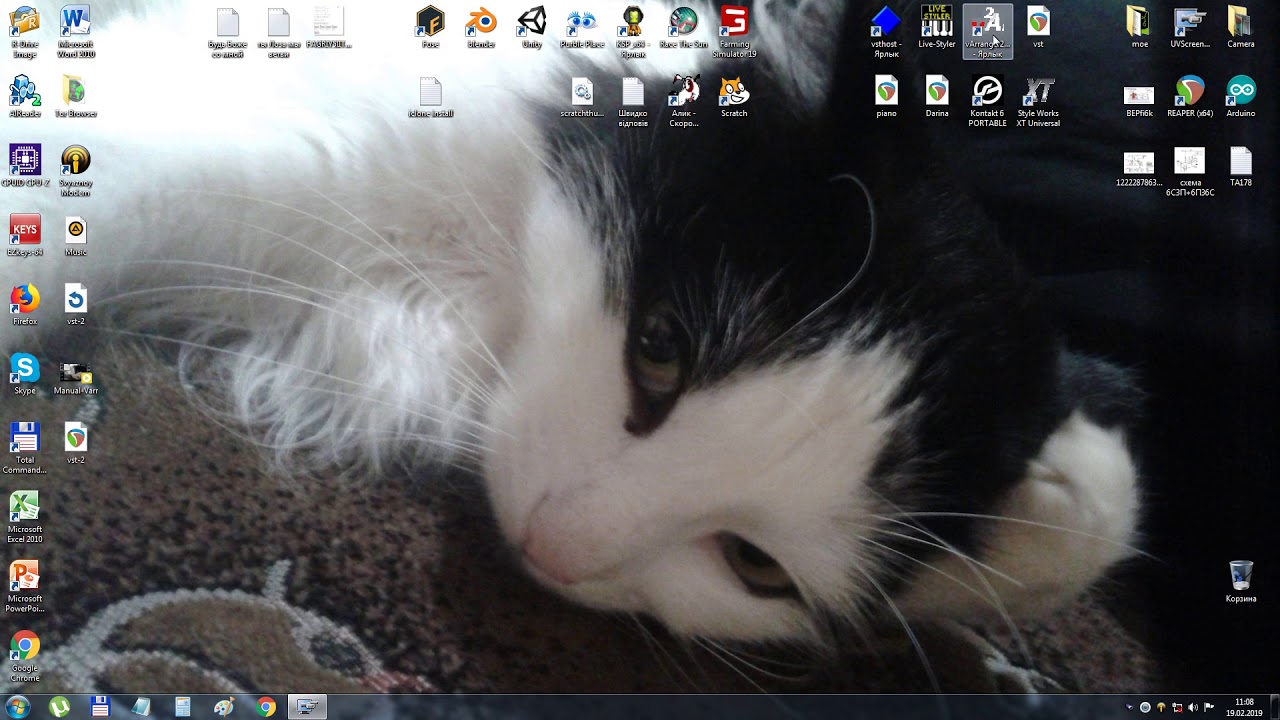Select the Firefox desktop icon
This screenshot has width=1280, height=720.
[25, 305]
